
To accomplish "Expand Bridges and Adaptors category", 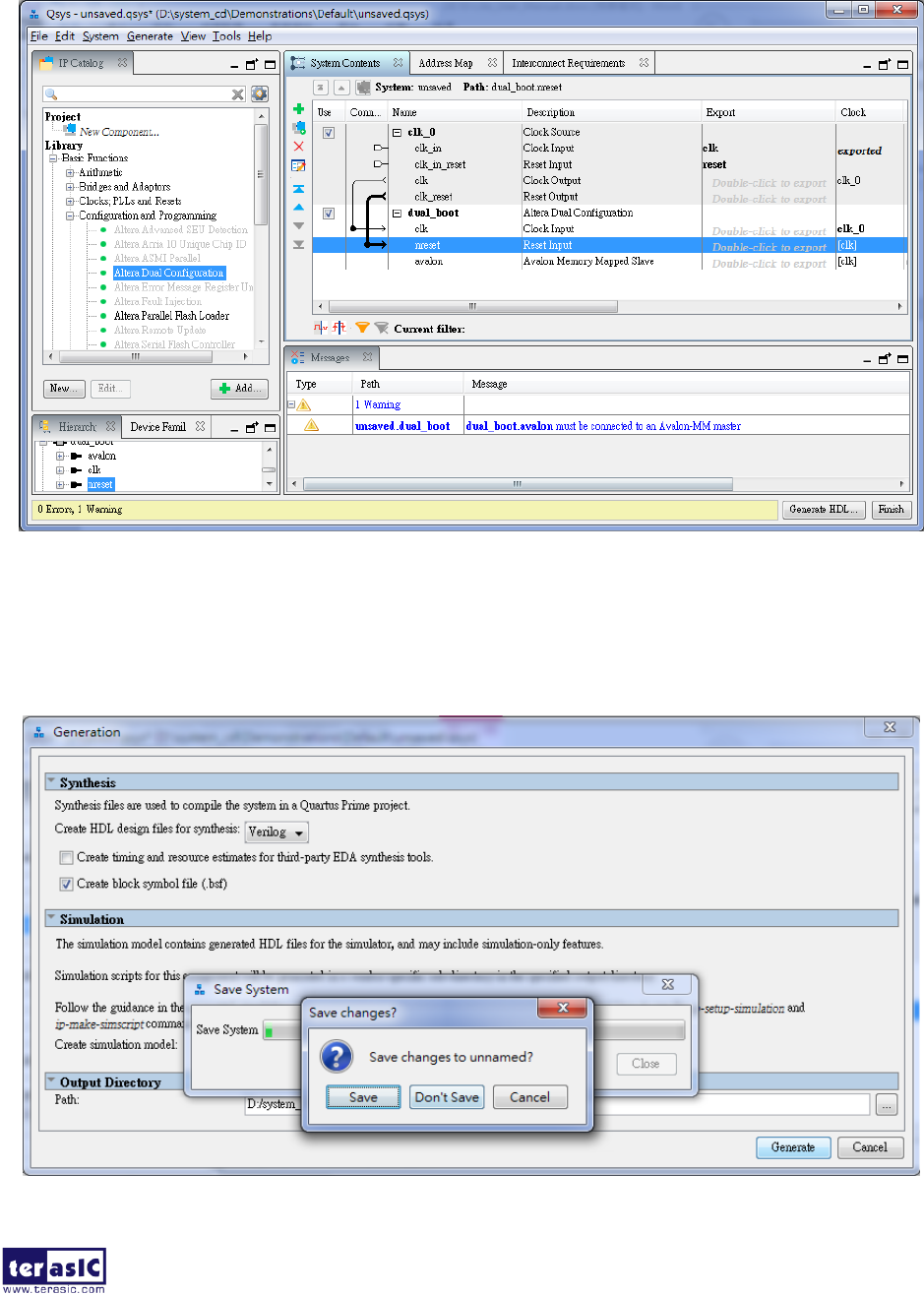I will [x=70, y=187].
